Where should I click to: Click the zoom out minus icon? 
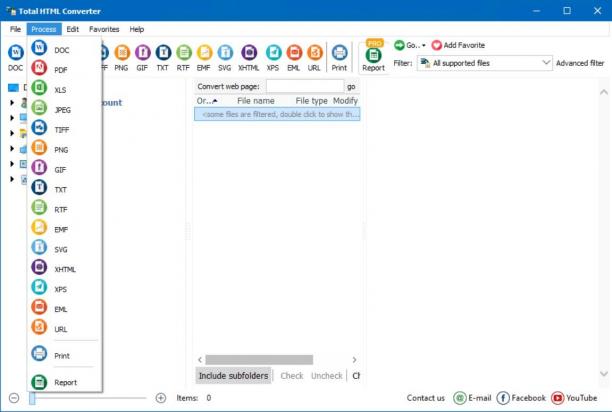[x=14, y=398]
